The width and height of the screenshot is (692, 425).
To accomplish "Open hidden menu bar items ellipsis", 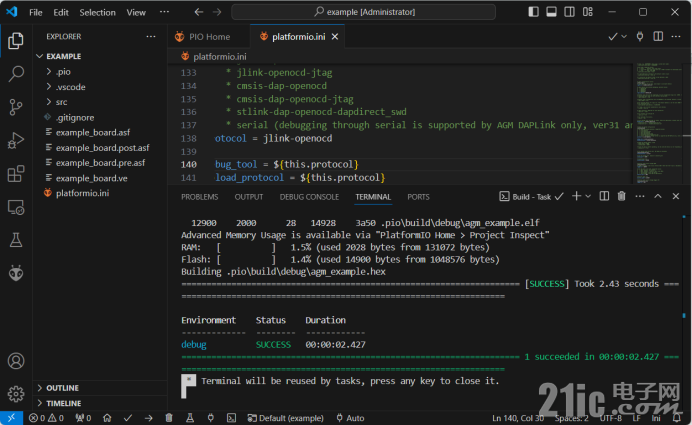I will (164, 12).
